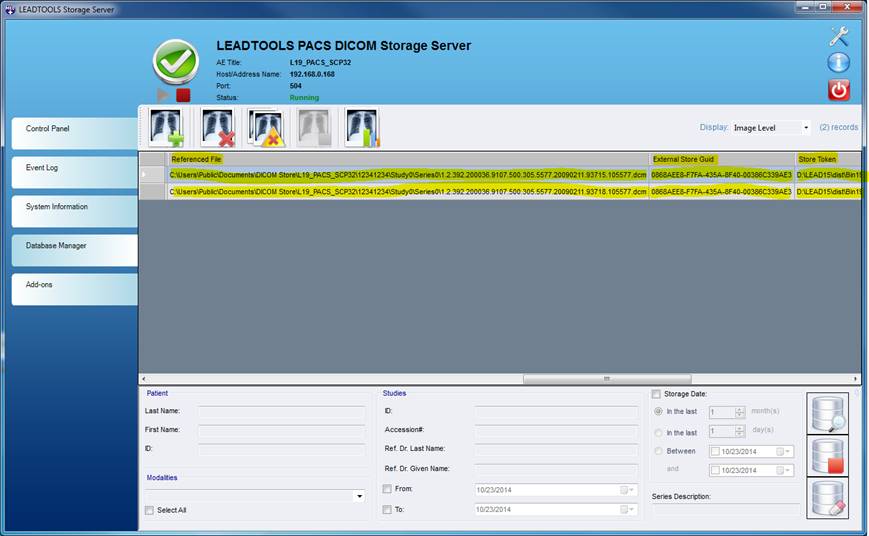The width and height of the screenshot is (869, 536).
Task: Click the database stop icon with red square
Action: pos(827,456)
